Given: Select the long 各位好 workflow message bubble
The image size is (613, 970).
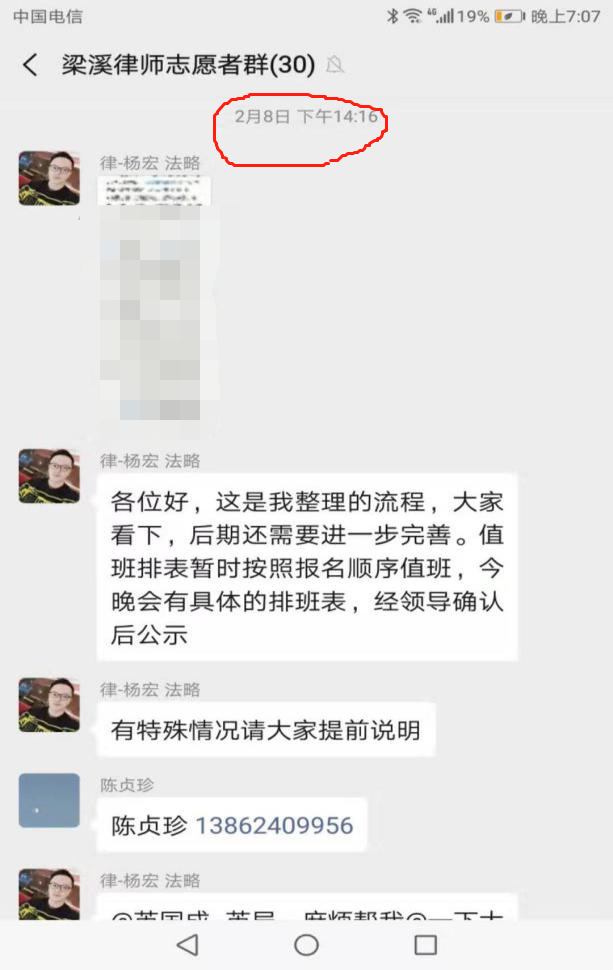Looking at the screenshot, I should coord(307,567).
